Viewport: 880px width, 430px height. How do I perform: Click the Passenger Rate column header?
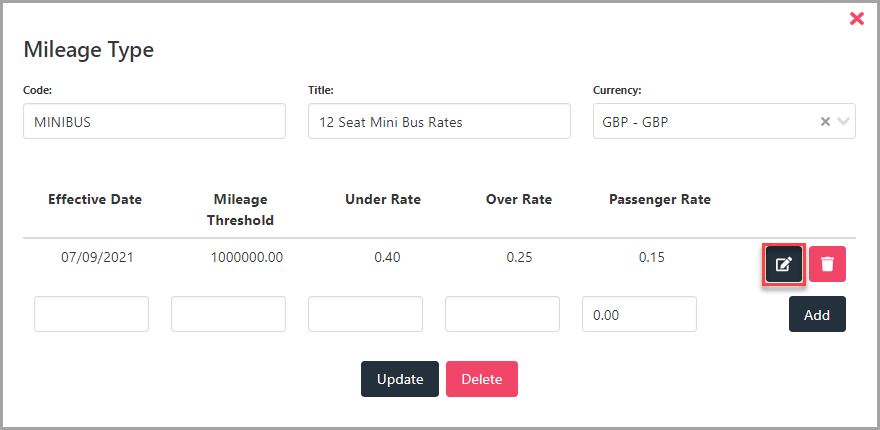tap(660, 199)
